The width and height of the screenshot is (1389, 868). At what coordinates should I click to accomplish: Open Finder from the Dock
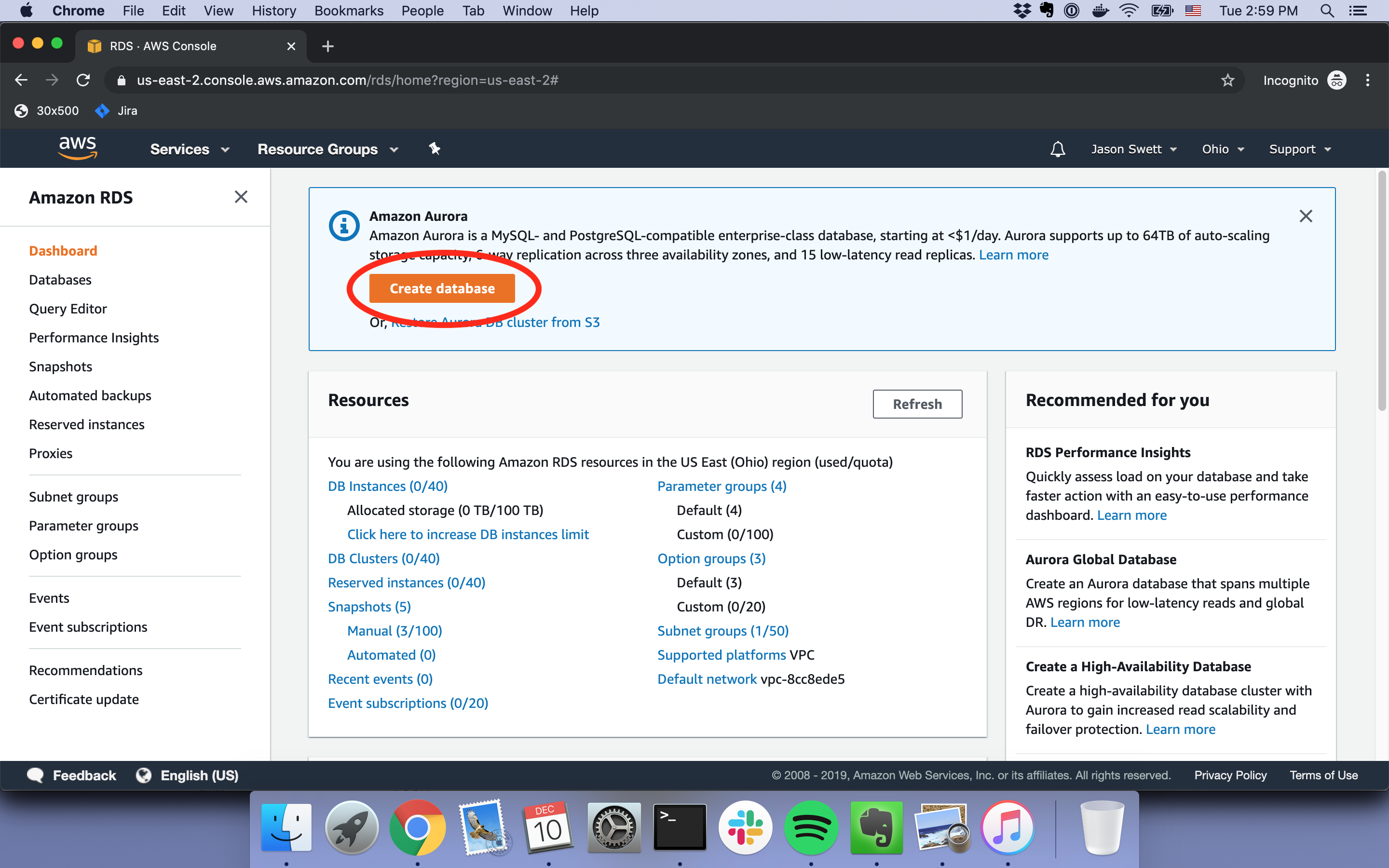pyautogui.click(x=286, y=827)
